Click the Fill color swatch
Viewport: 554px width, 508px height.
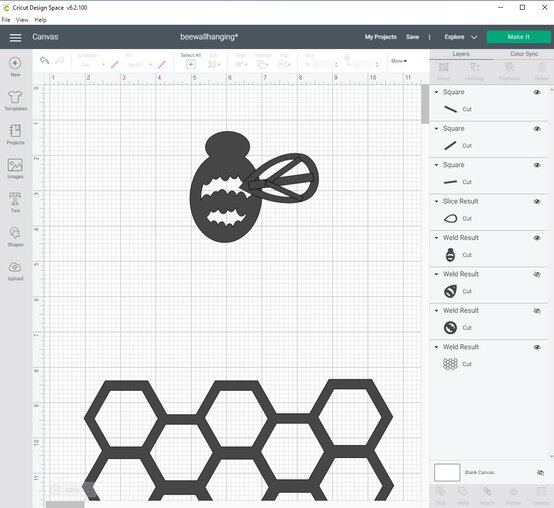[x=162, y=64]
